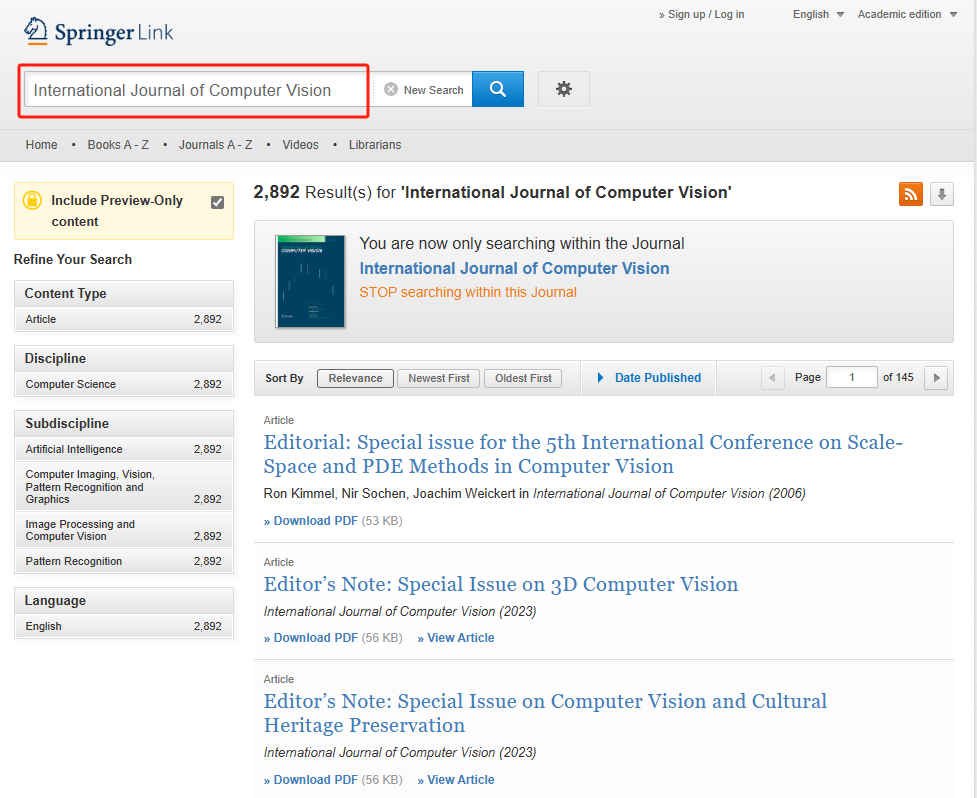Open International Journal of Computer Vision journal link
Viewport: 977px width, 798px height.
tap(514, 268)
